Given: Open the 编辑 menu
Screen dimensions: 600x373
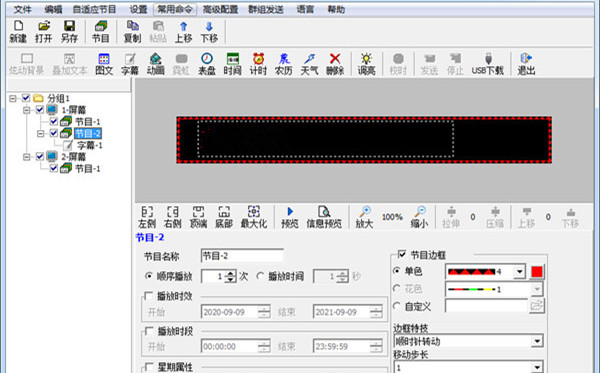Looking at the screenshot, I should pyautogui.click(x=54, y=9).
